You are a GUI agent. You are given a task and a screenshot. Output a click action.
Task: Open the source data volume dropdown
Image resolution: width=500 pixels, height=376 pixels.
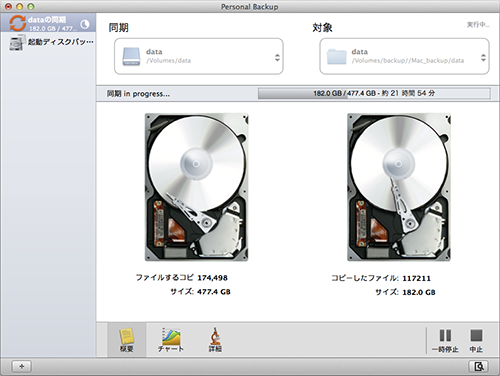(199, 56)
